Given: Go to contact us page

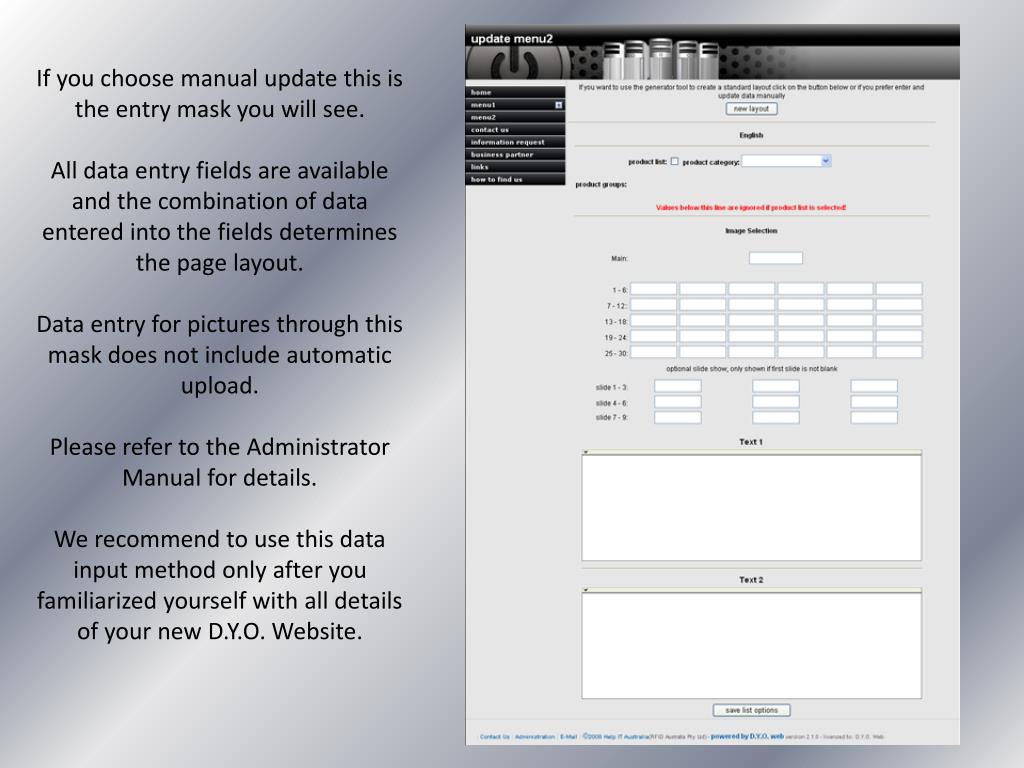Looking at the screenshot, I should point(515,130).
